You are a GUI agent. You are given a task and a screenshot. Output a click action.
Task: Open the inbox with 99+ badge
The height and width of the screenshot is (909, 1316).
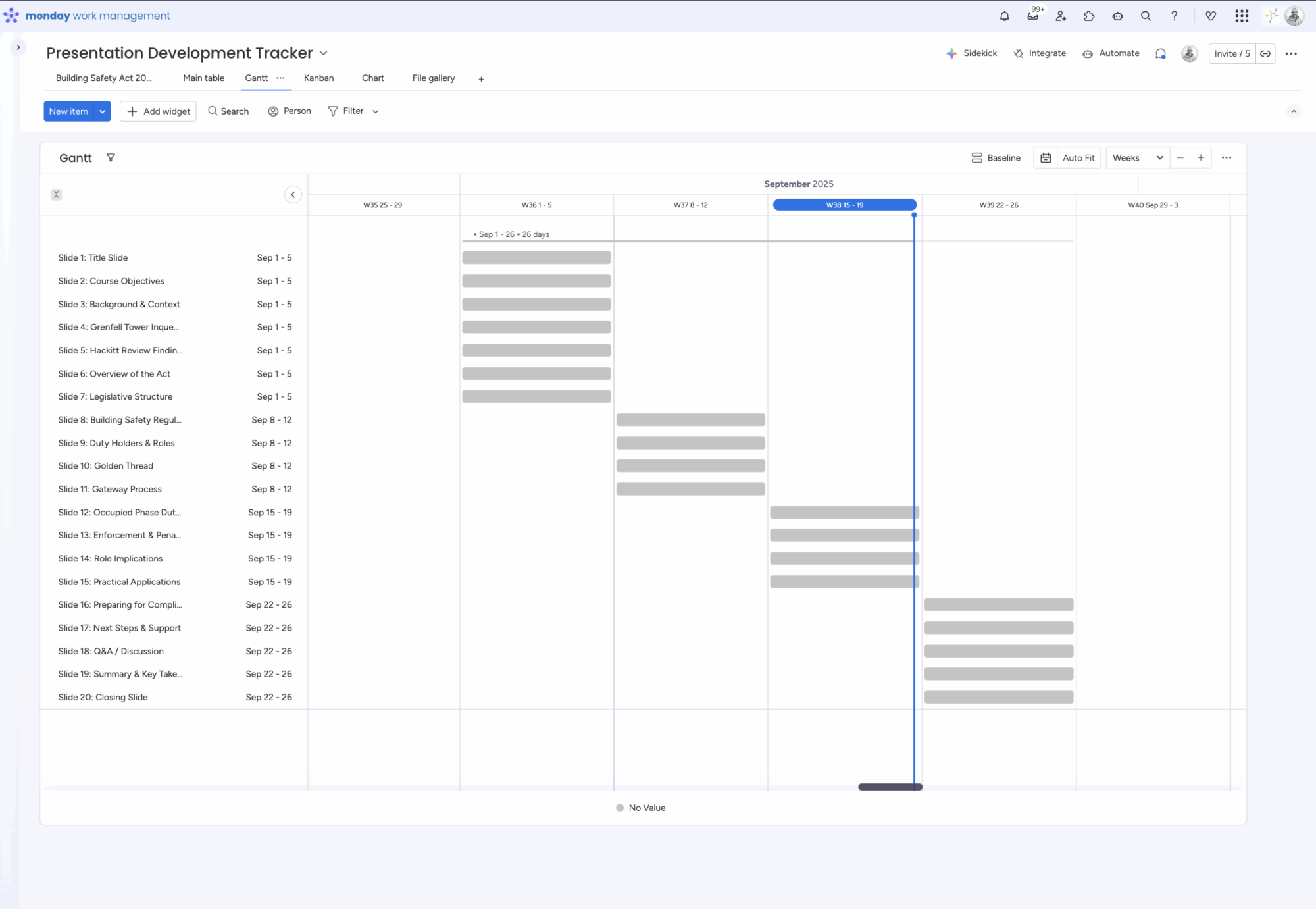[1032, 16]
